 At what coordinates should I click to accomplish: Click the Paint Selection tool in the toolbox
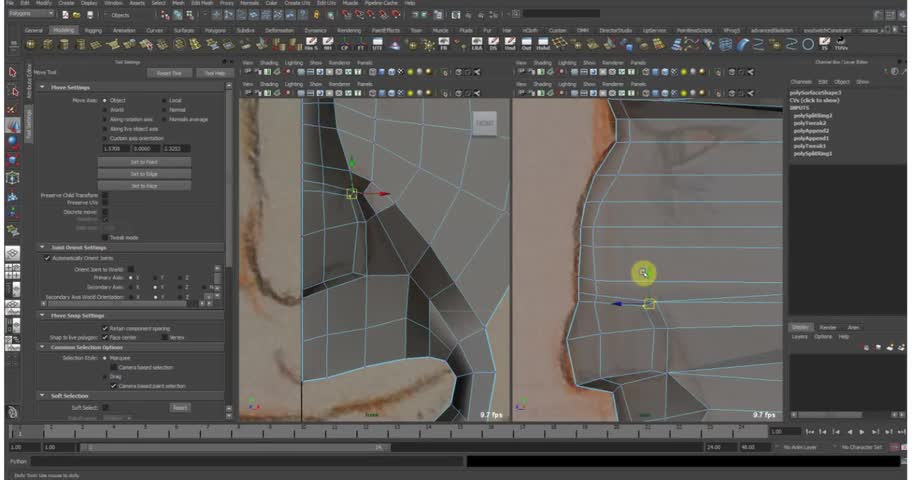[13, 107]
